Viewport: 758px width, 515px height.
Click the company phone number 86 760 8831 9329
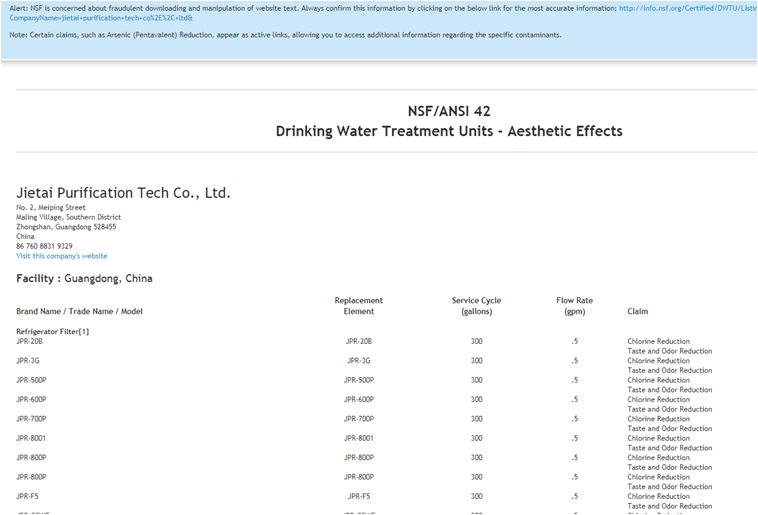44,246
